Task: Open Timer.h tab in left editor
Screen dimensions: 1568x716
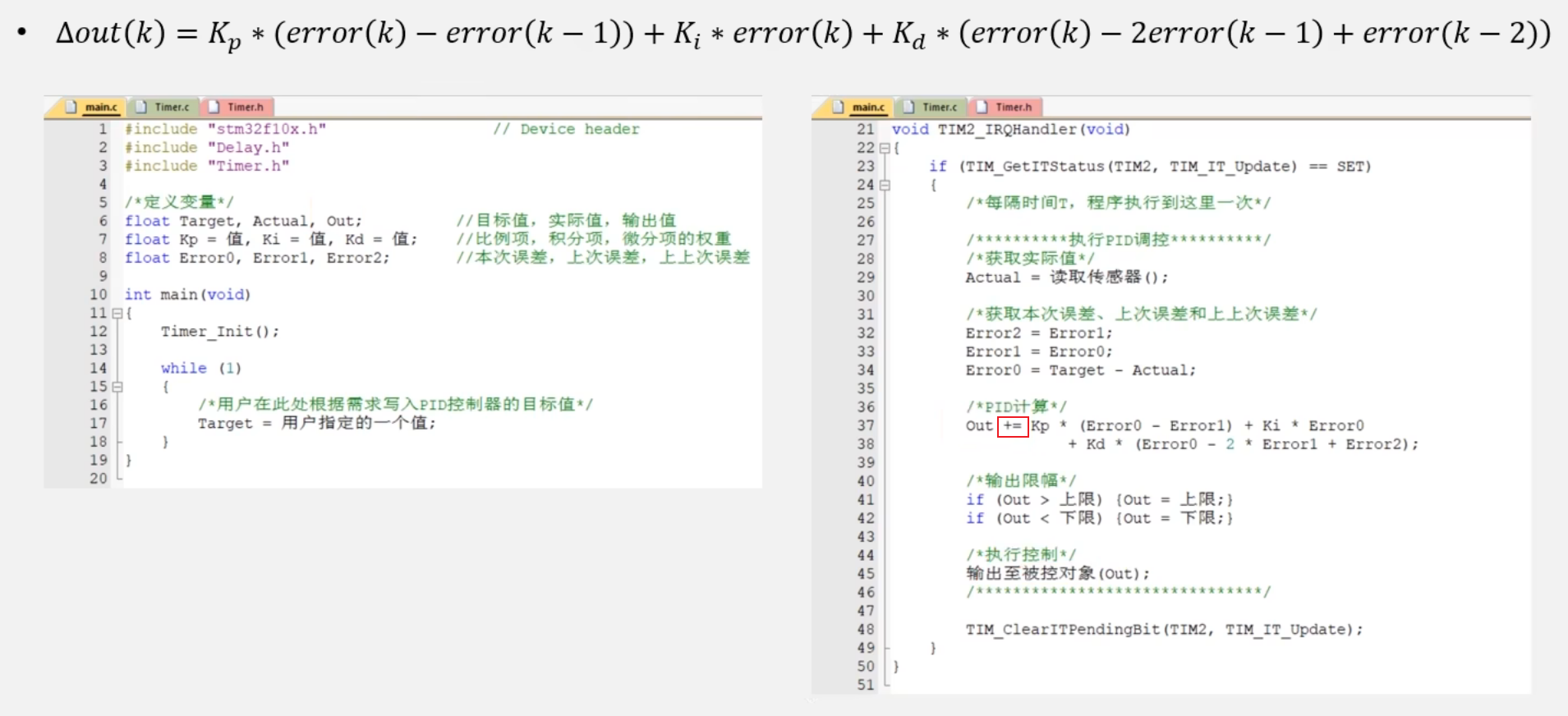Action: 237,107
